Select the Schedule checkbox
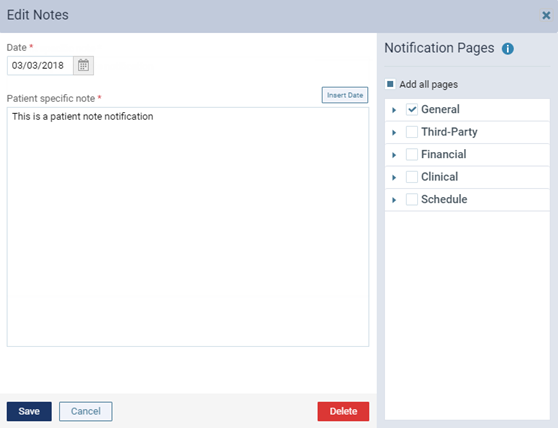Screen dimensions: 558x428 click(412, 199)
